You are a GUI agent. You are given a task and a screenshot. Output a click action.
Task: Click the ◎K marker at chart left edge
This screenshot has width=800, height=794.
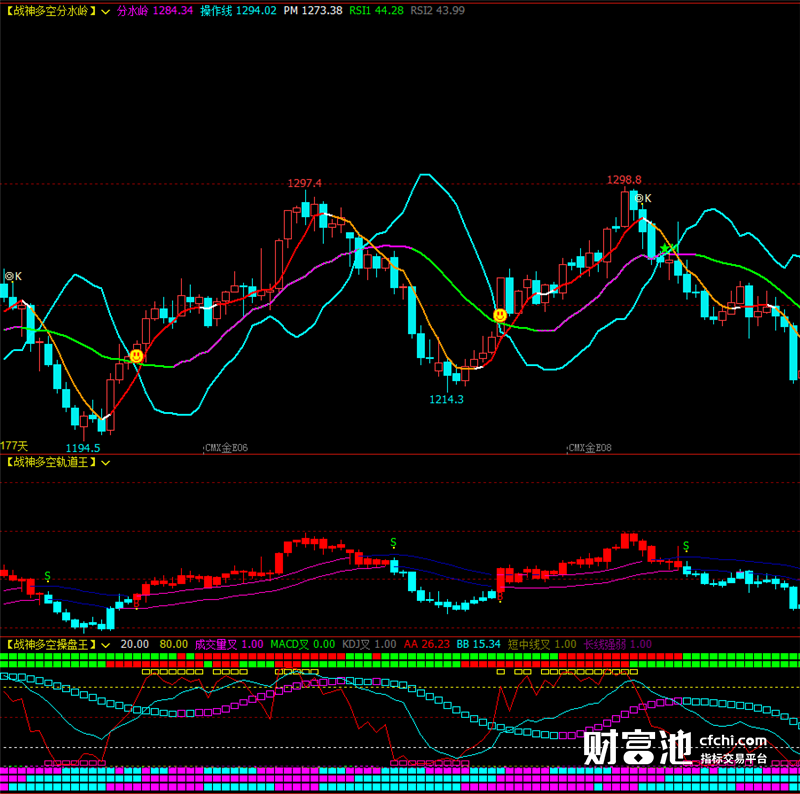coord(13,276)
